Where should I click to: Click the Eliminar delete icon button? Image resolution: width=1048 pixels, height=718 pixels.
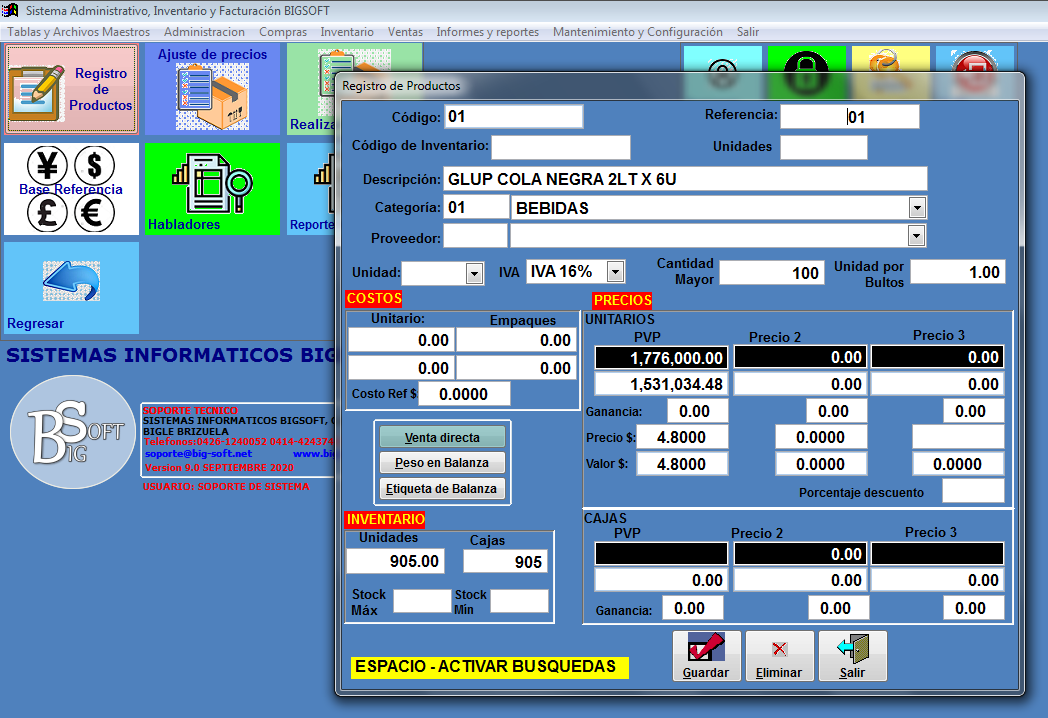pos(779,656)
